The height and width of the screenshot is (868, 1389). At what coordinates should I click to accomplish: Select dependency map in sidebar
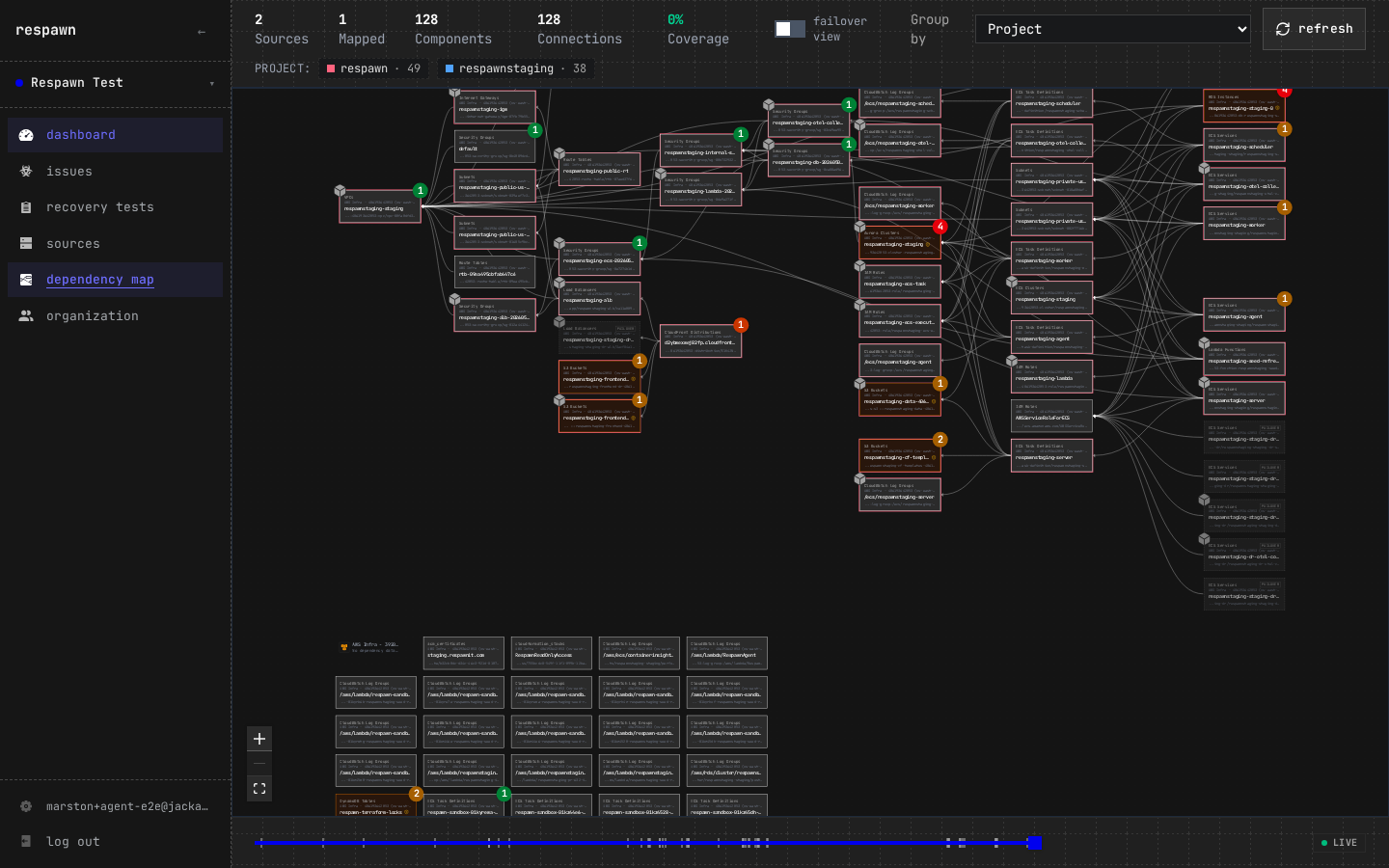point(115,280)
